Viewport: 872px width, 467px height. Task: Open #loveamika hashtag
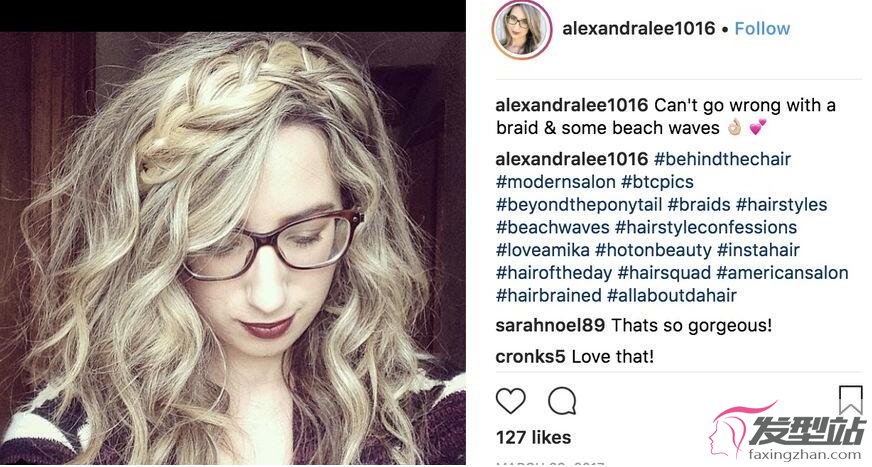coord(543,250)
